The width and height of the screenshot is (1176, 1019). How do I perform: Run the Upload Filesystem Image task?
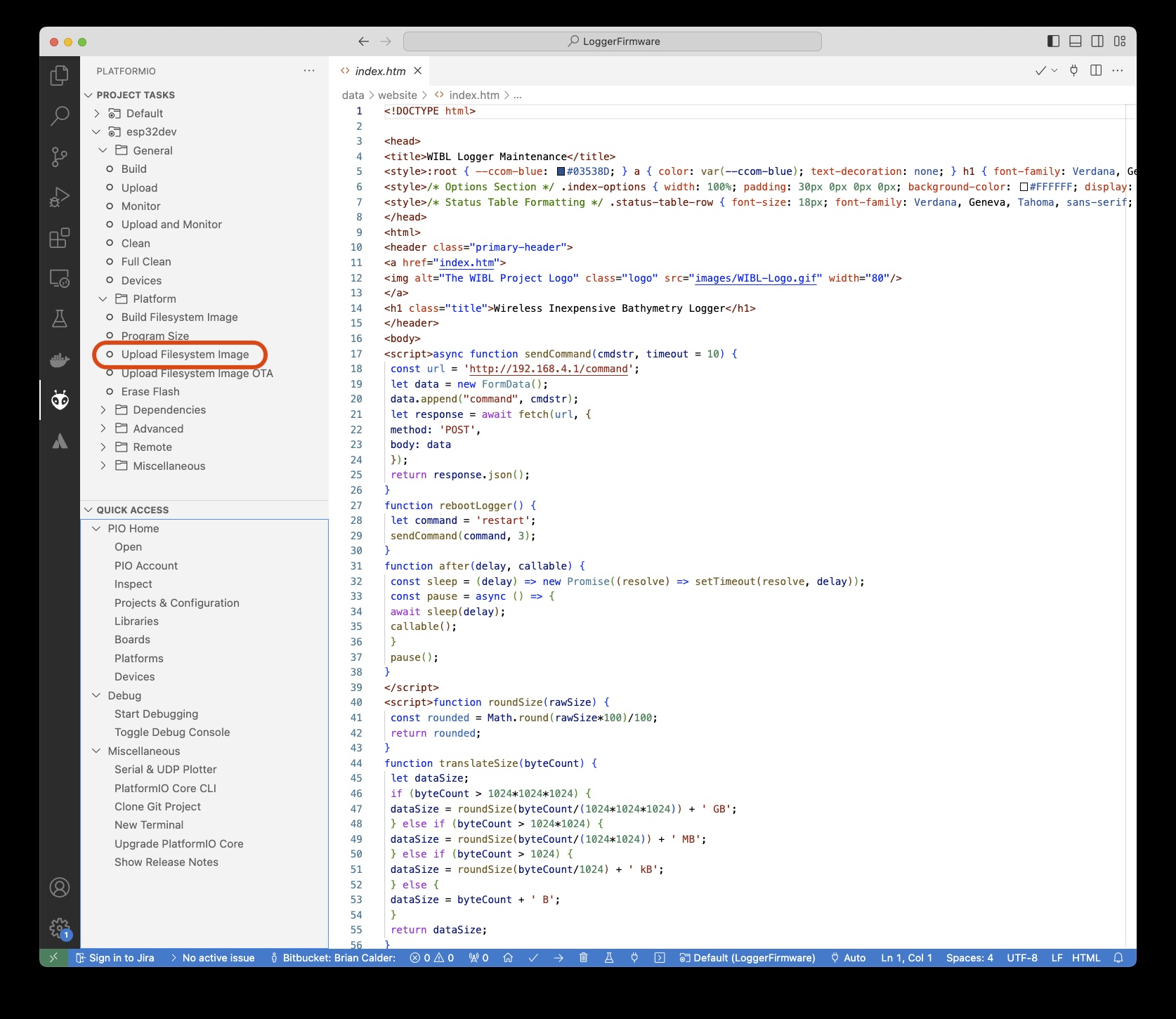(x=185, y=354)
